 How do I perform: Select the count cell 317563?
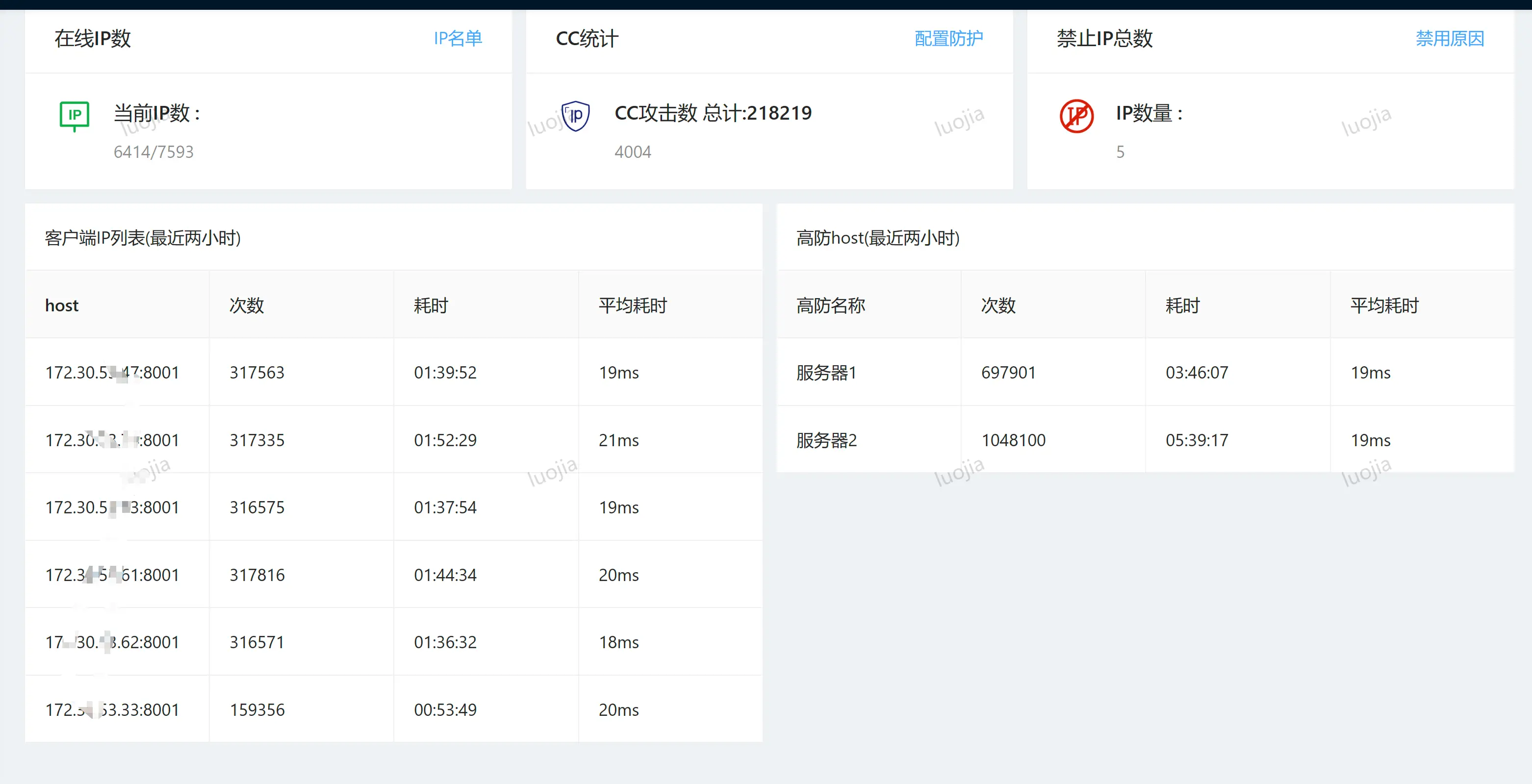pyautogui.click(x=257, y=373)
